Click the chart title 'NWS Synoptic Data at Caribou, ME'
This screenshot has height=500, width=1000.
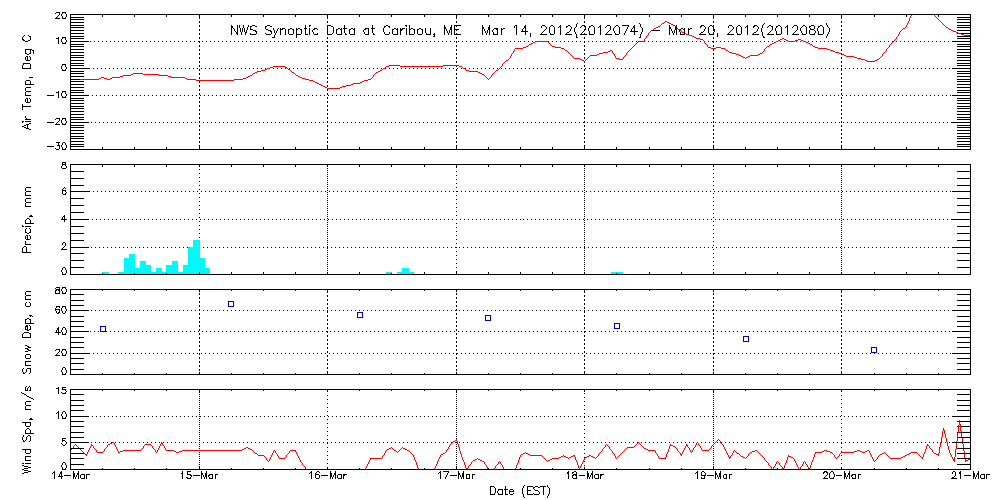[x=344, y=31]
